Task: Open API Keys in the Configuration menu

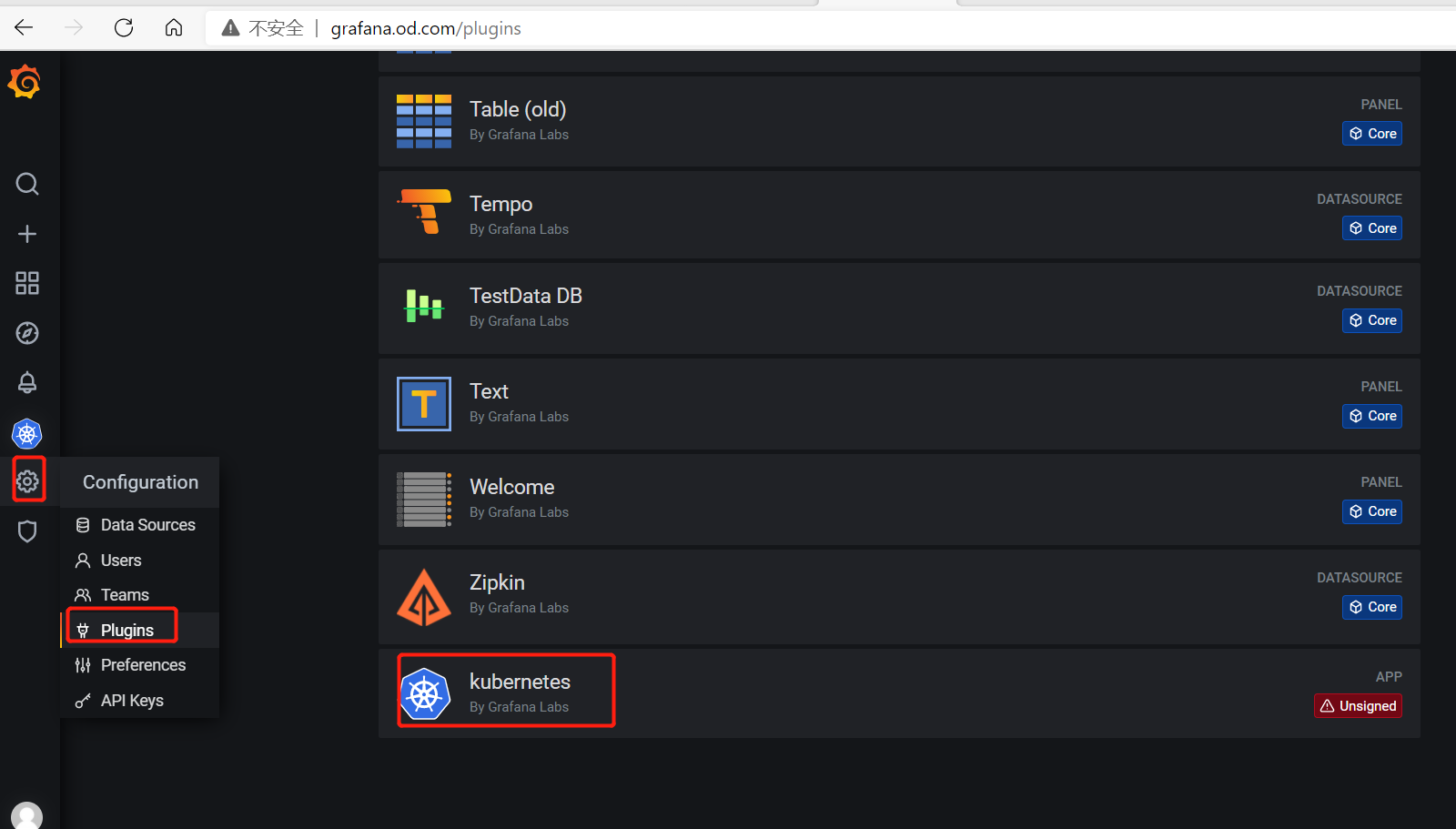Action: (x=140, y=701)
